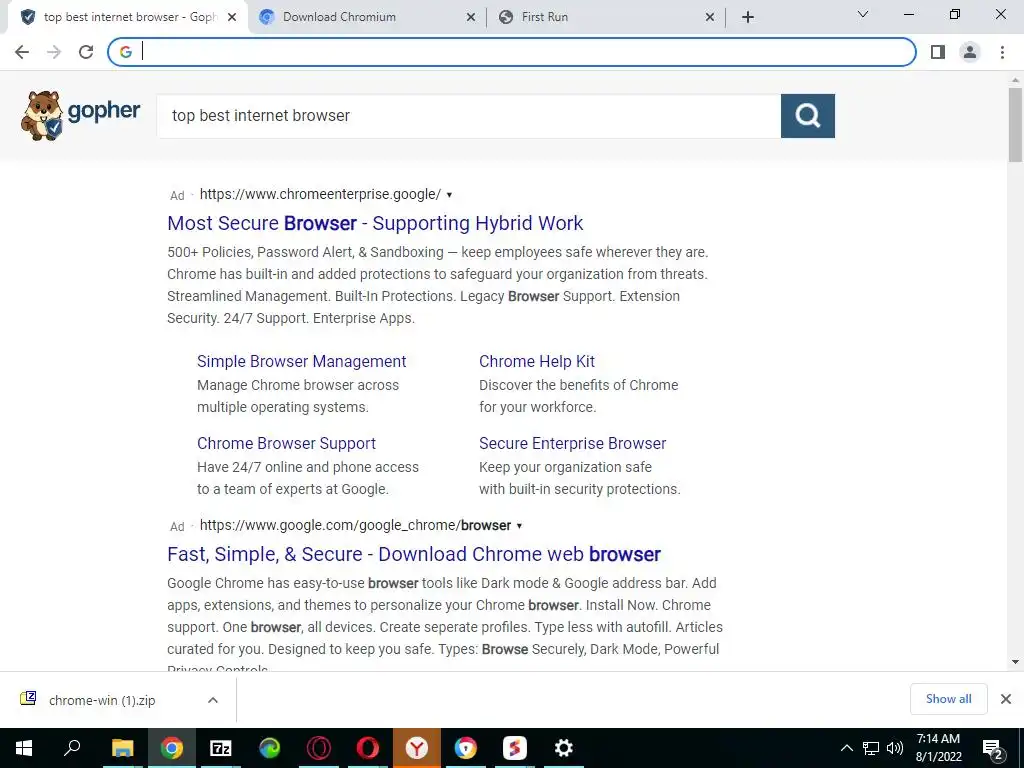Open the profile avatar menu
1024x768 pixels.
click(x=970, y=52)
